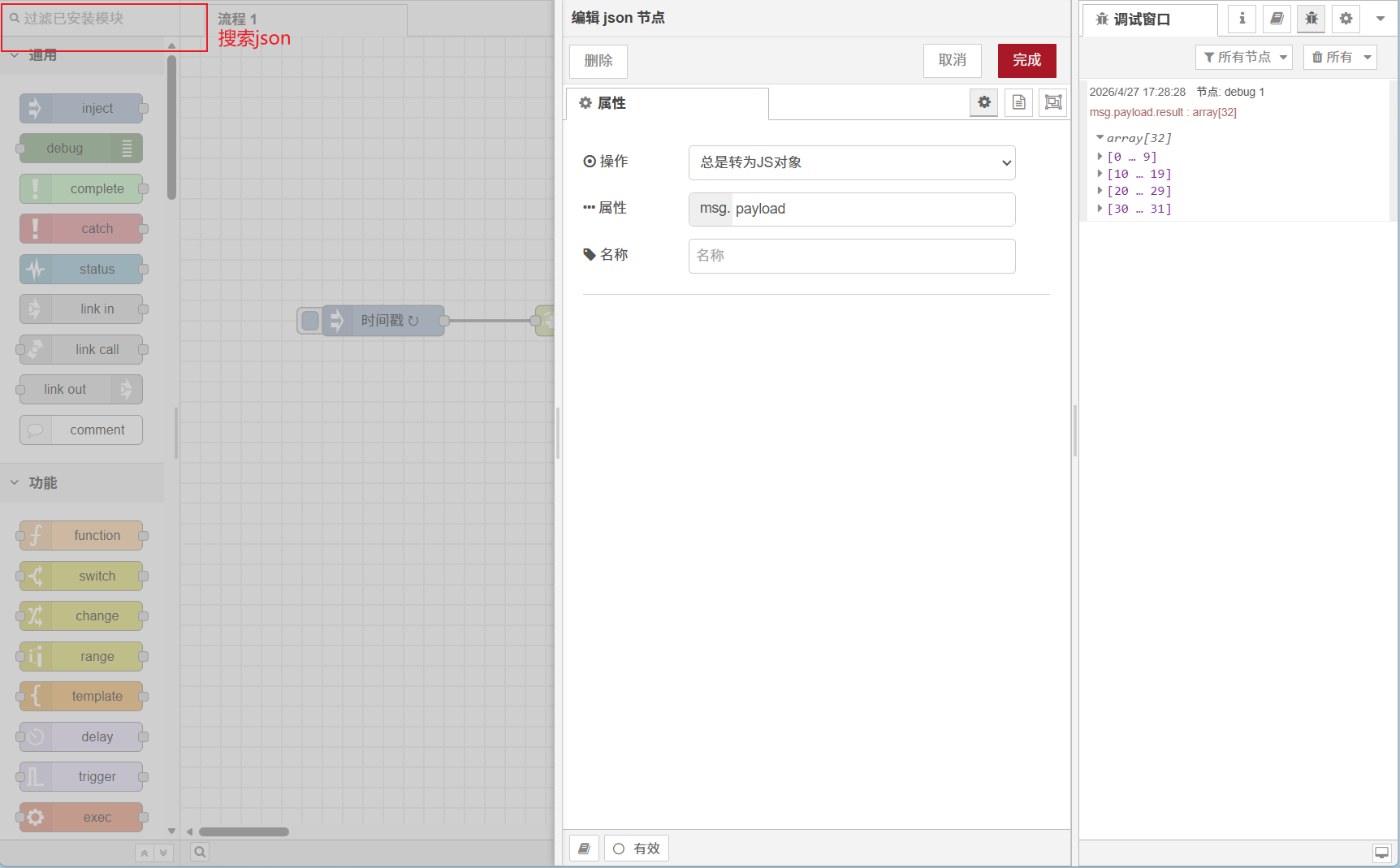Image resolution: width=1400 pixels, height=868 pixels.
Task: Click the 名称 name input field
Action: (852, 256)
